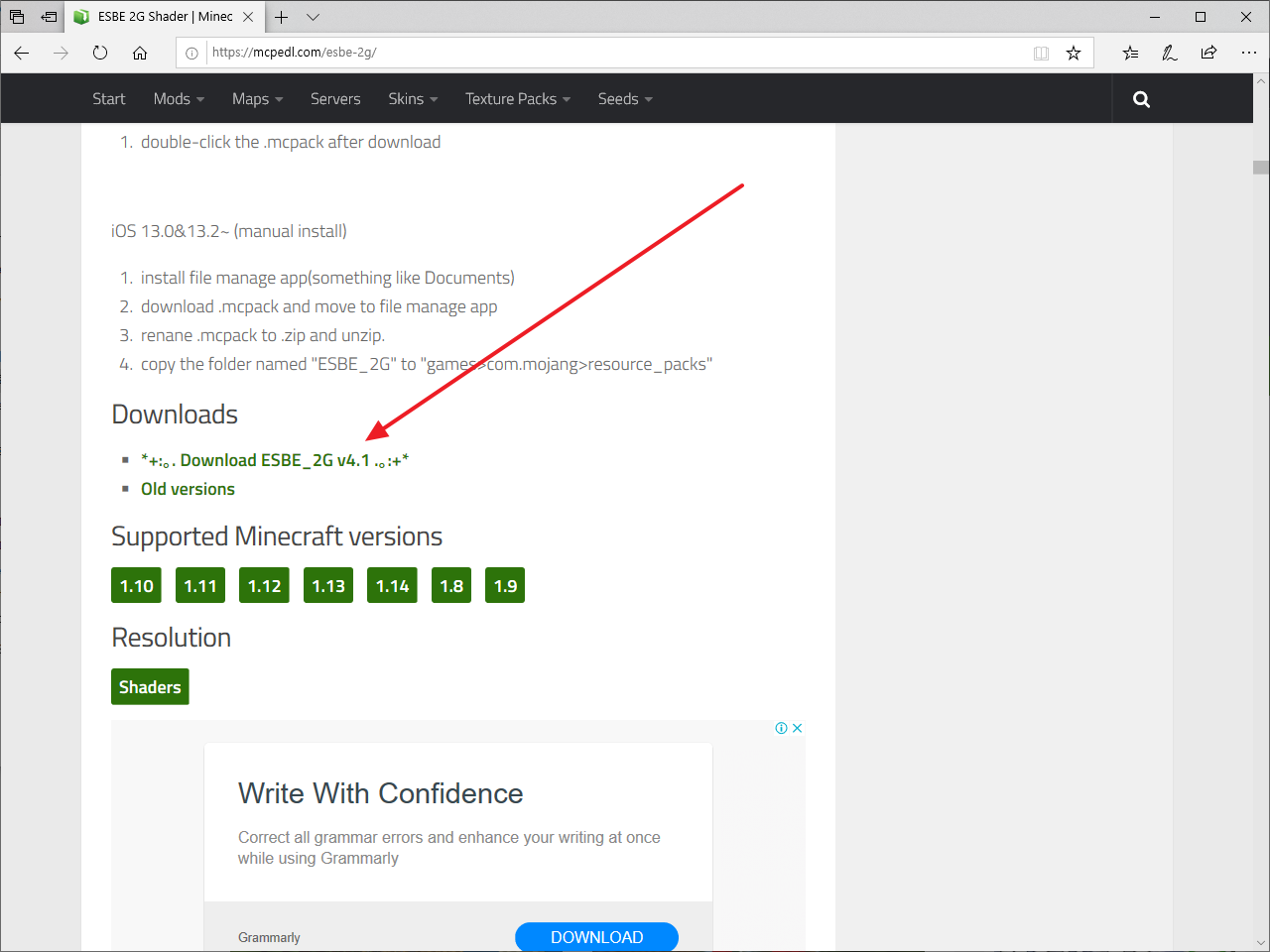The height and width of the screenshot is (952, 1270).
Task: Go back to the previous page
Action: click(x=22, y=54)
